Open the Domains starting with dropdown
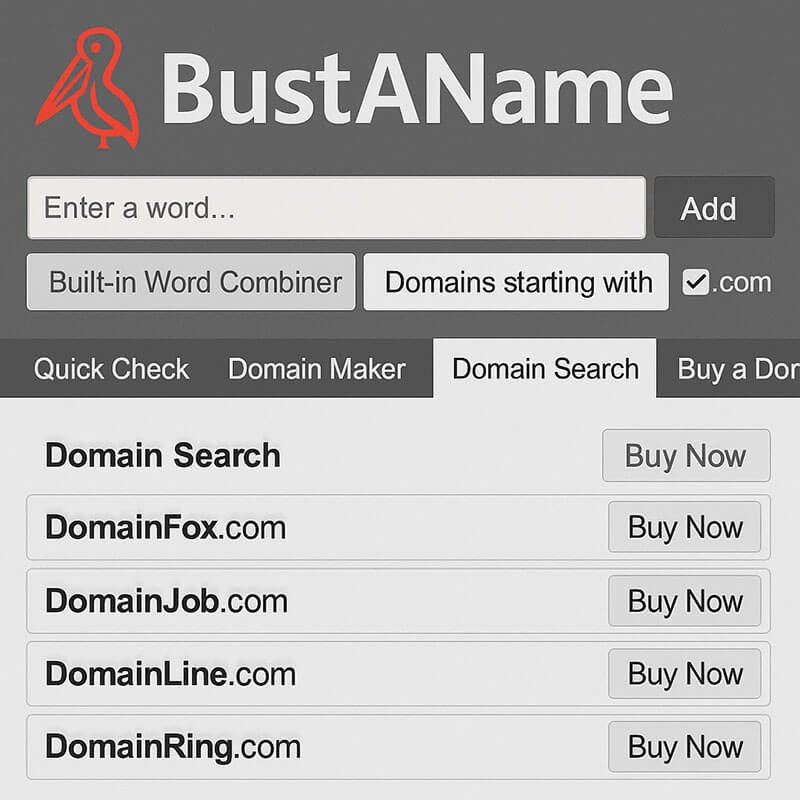Screen dimensions: 800x800 (516, 282)
